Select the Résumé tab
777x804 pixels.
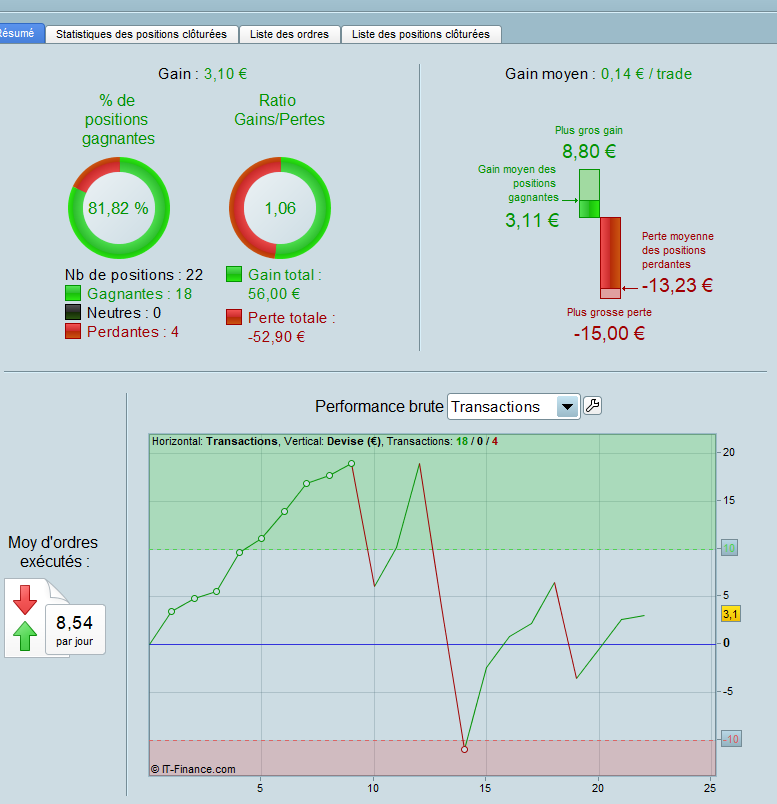(21, 33)
